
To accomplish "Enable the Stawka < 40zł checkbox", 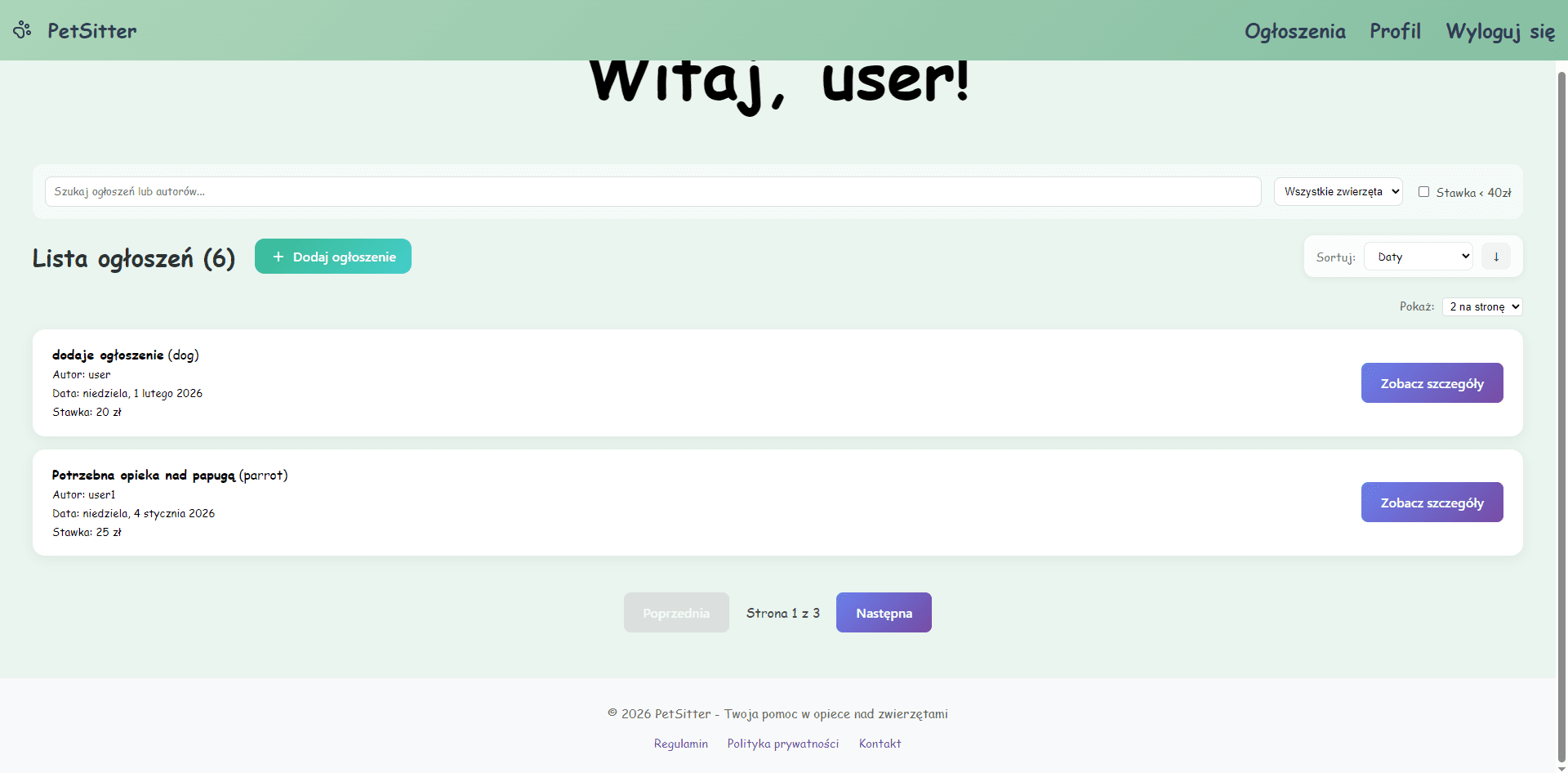I will [1423, 192].
